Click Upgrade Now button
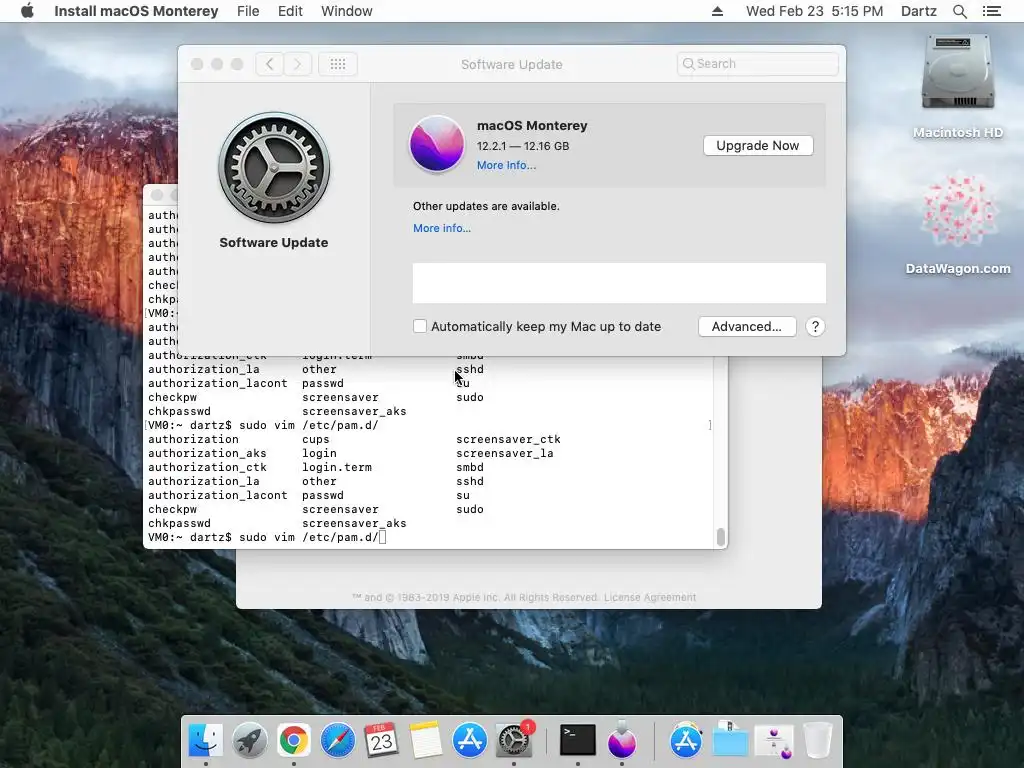This screenshot has height=768, width=1024. click(x=758, y=146)
